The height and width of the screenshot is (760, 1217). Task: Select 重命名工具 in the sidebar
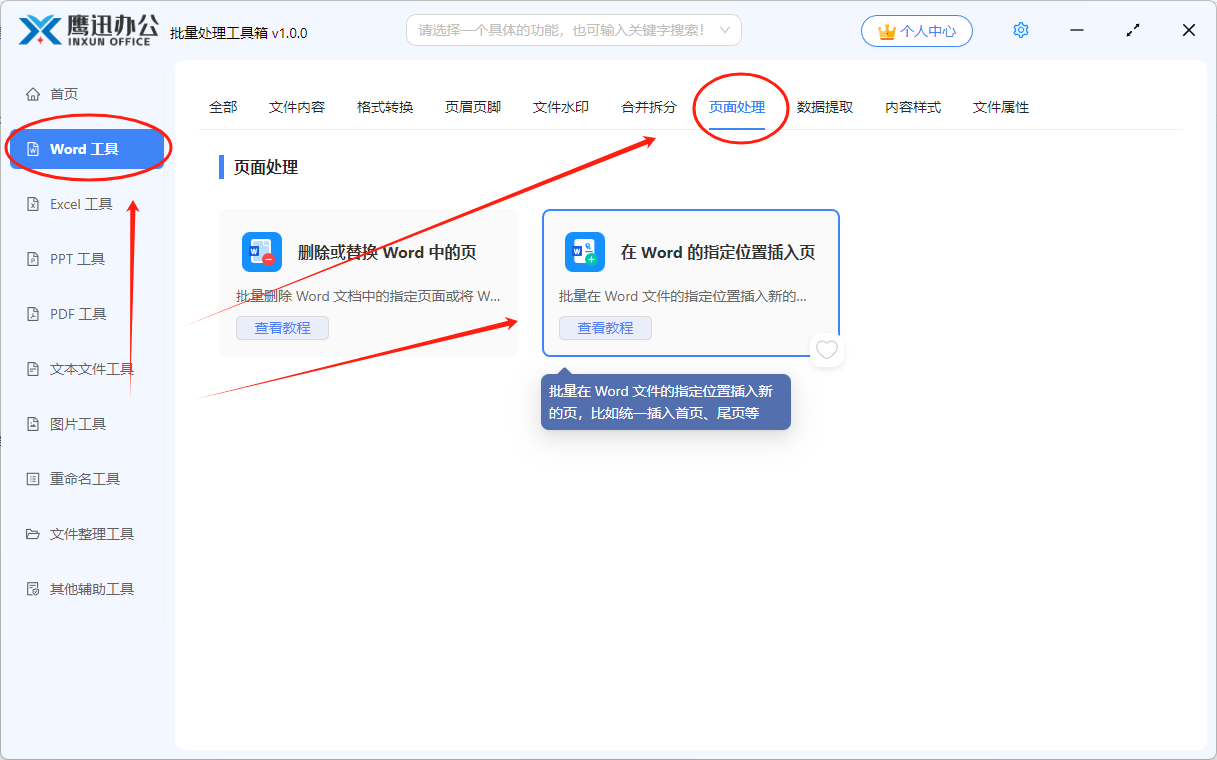pos(84,479)
